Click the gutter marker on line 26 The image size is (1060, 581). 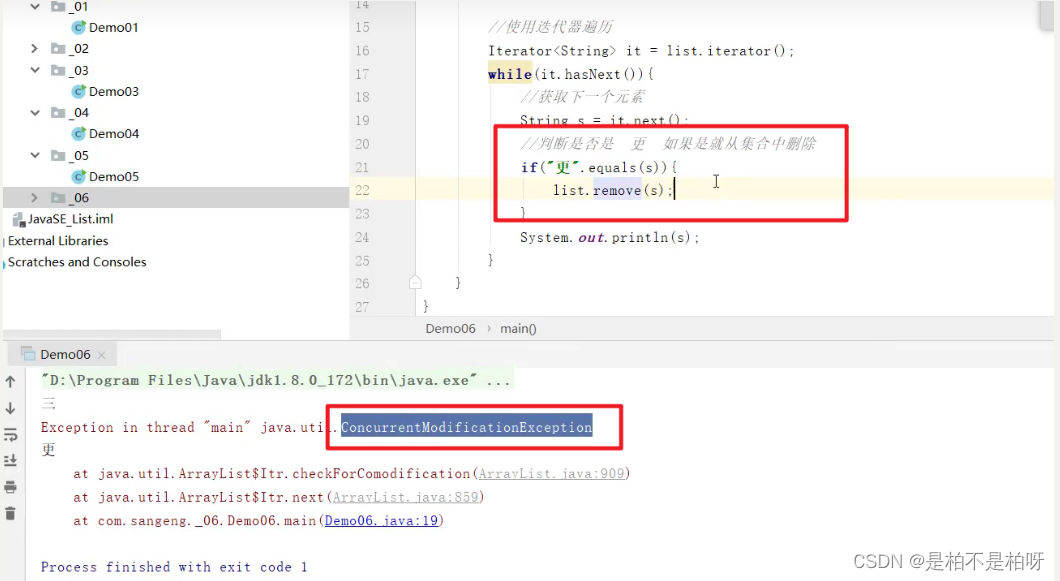pos(415,283)
